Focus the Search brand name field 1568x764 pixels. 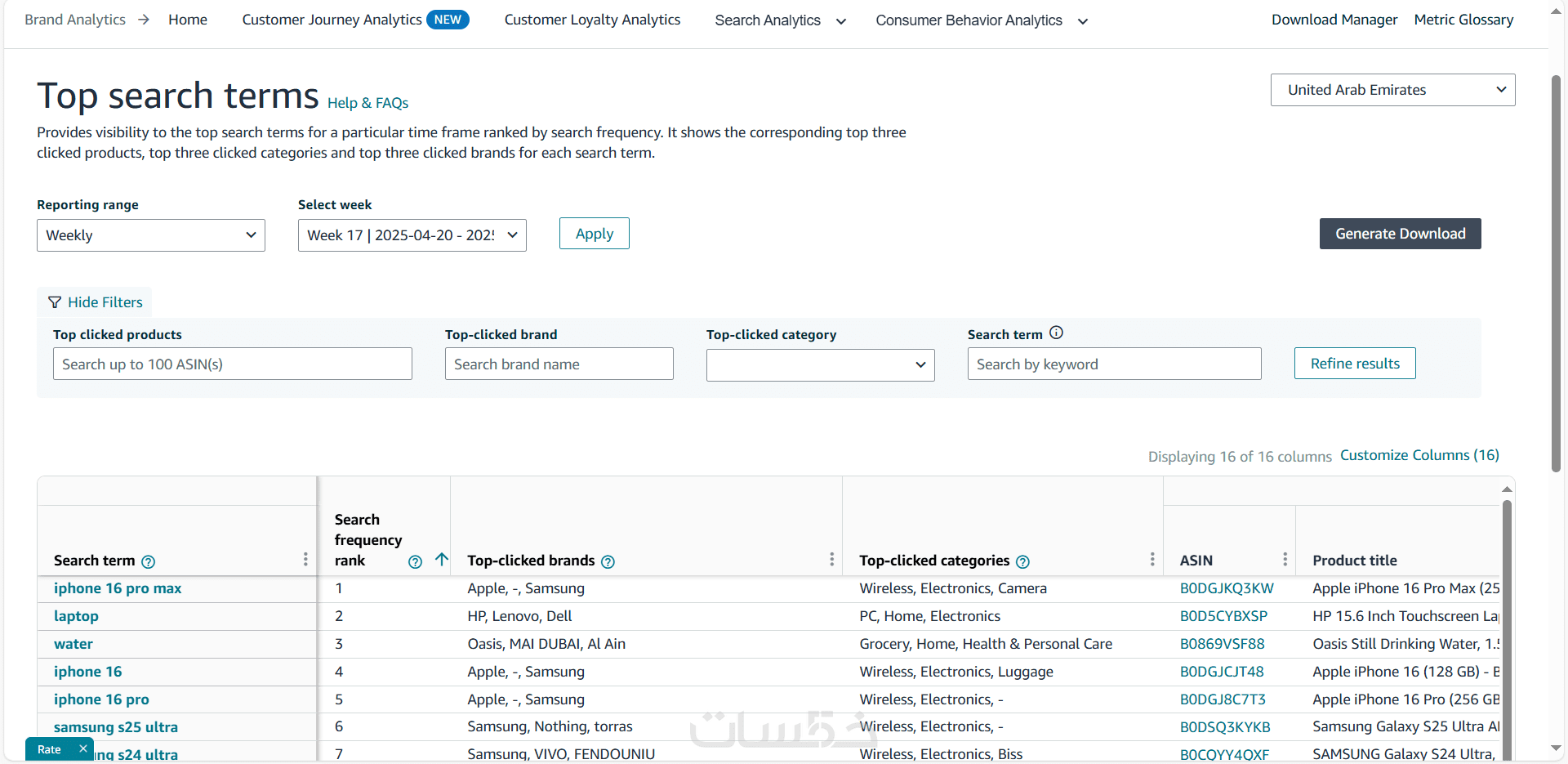pyautogui.click(x=559, y=364)
